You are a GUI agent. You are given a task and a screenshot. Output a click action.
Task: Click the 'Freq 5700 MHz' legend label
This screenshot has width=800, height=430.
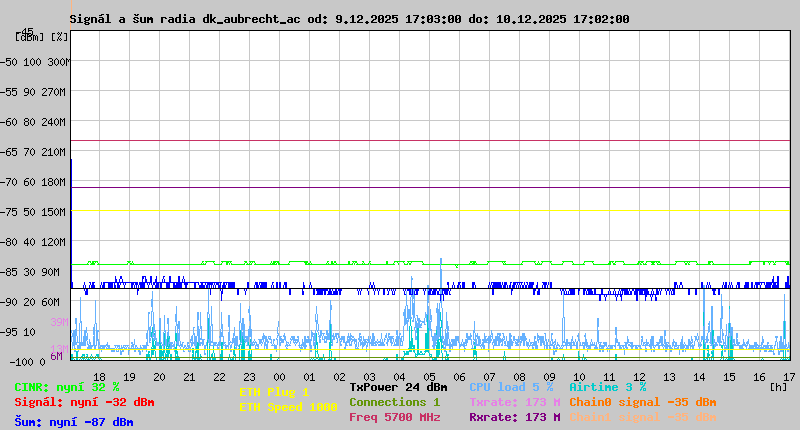(x=395, y=417)
